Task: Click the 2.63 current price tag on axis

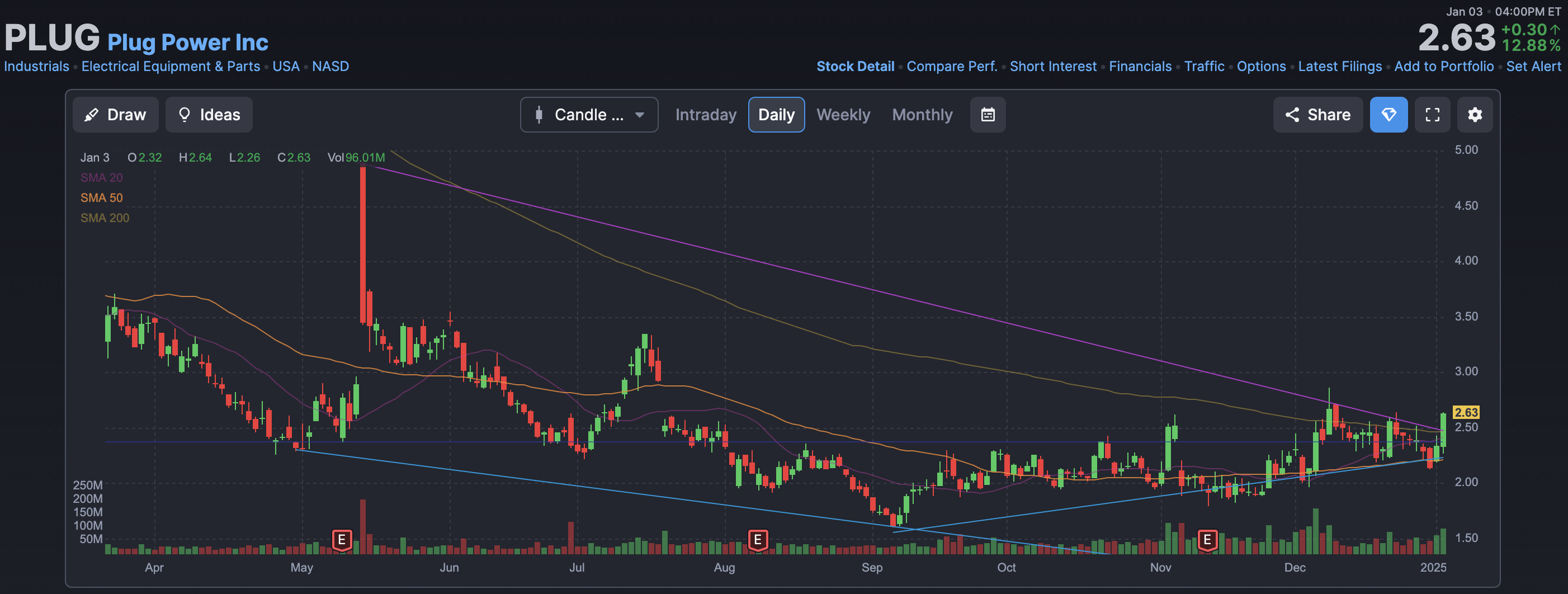Action: [1466, 412]
